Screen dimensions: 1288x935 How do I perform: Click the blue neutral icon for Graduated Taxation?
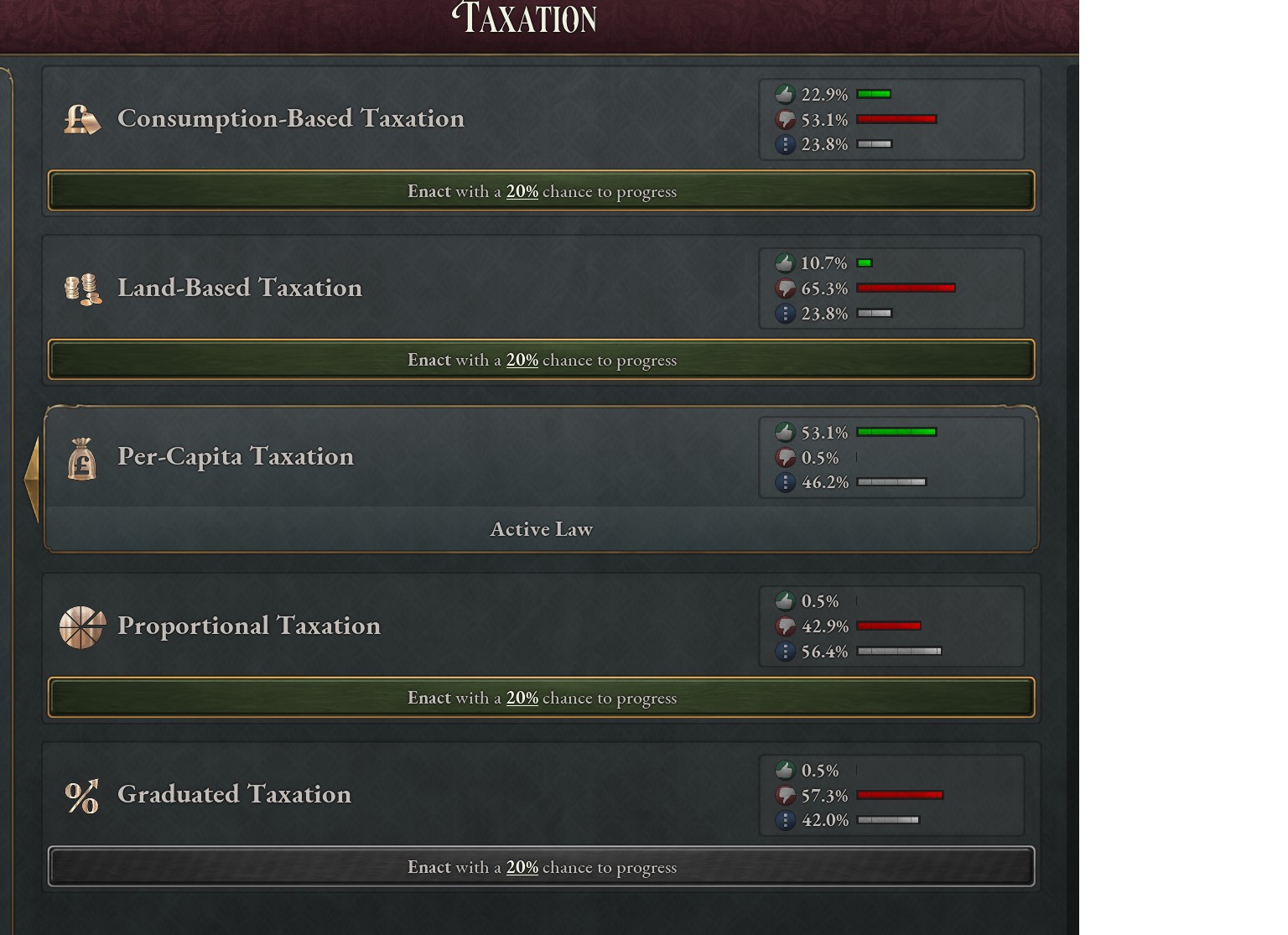pyautogui.click(x=786, y=820)
